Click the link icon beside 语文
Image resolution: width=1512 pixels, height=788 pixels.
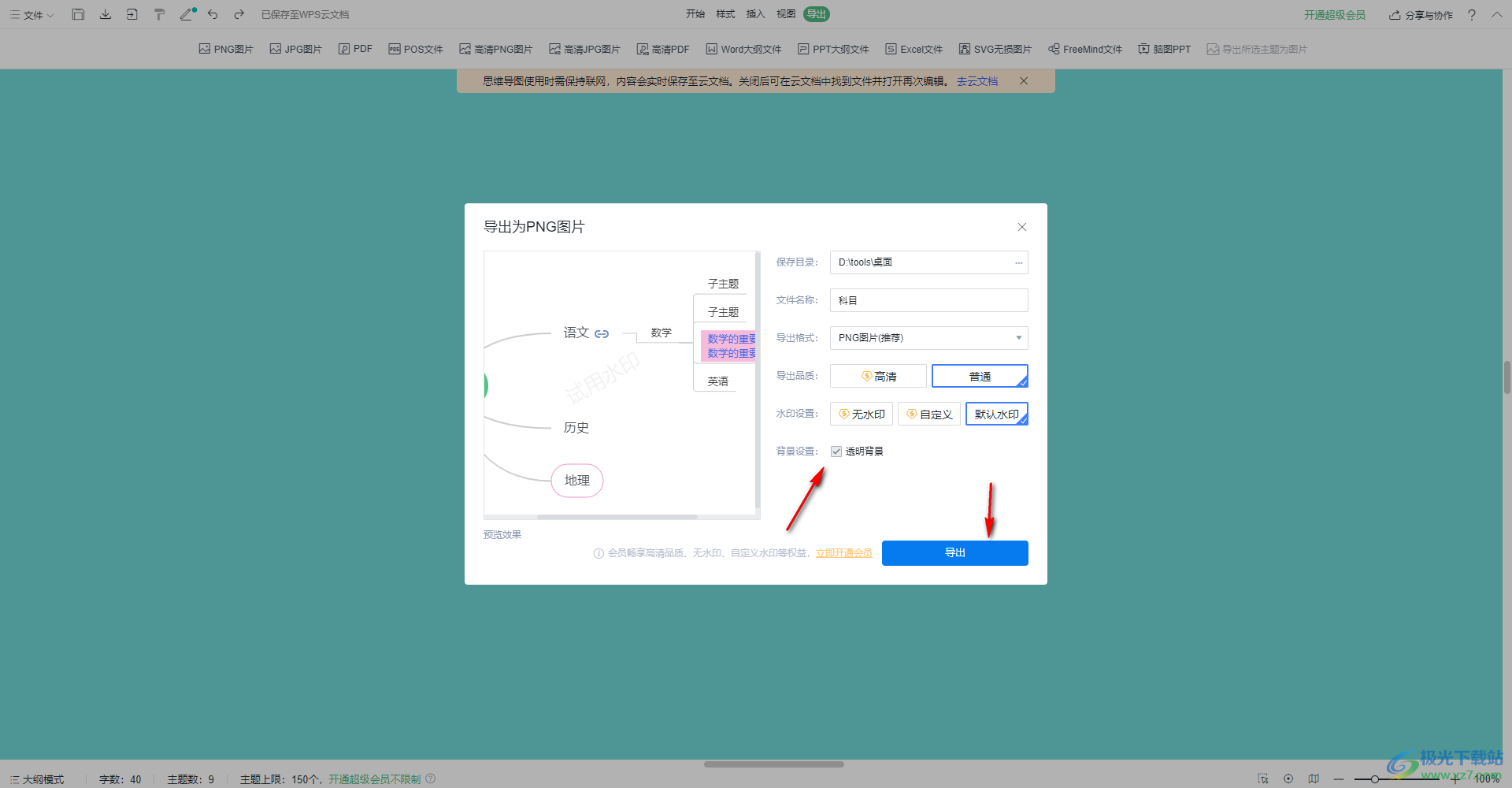pos(602,334)
